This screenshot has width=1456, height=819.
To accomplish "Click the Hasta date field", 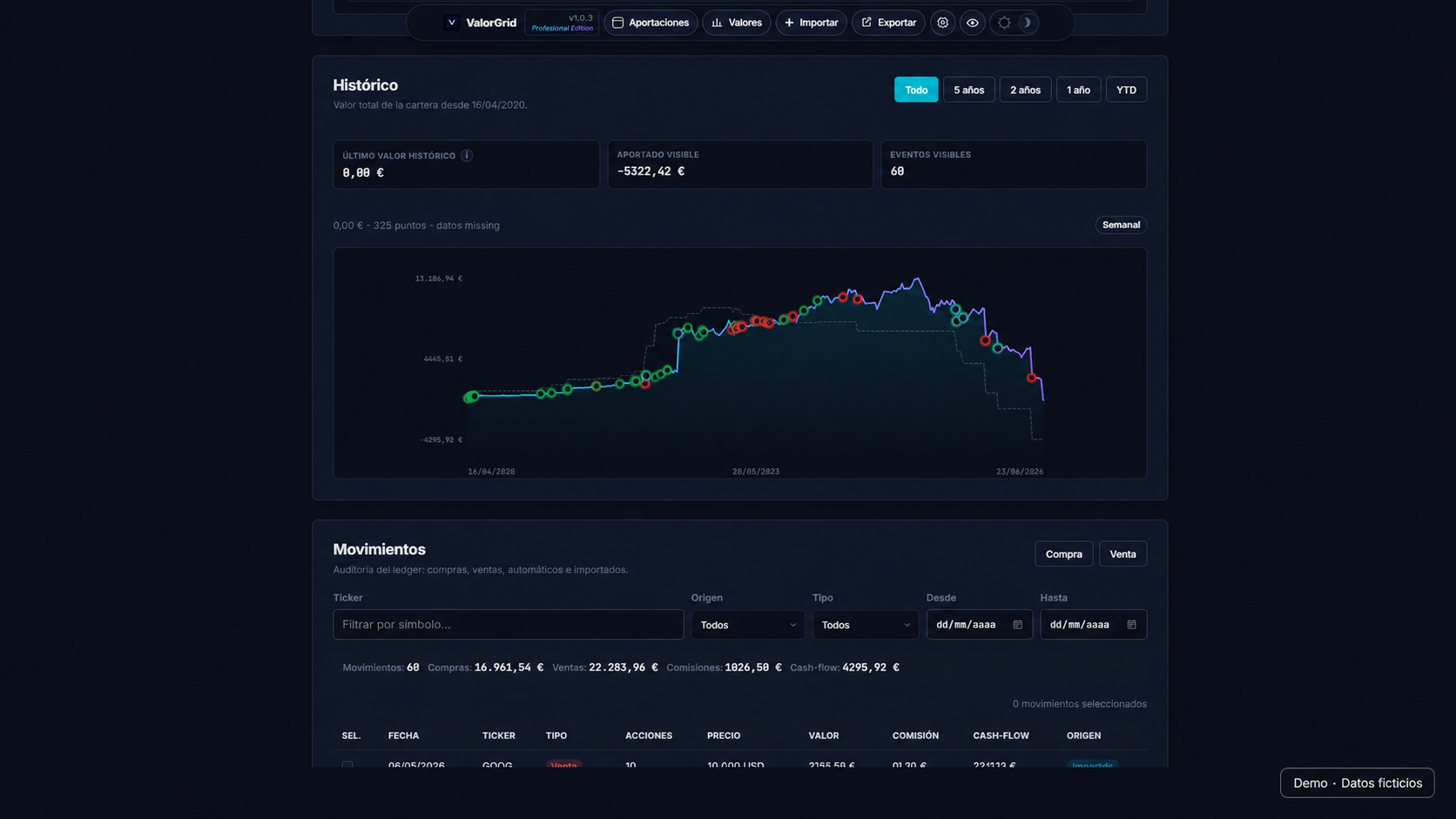I will (1093, 624).
